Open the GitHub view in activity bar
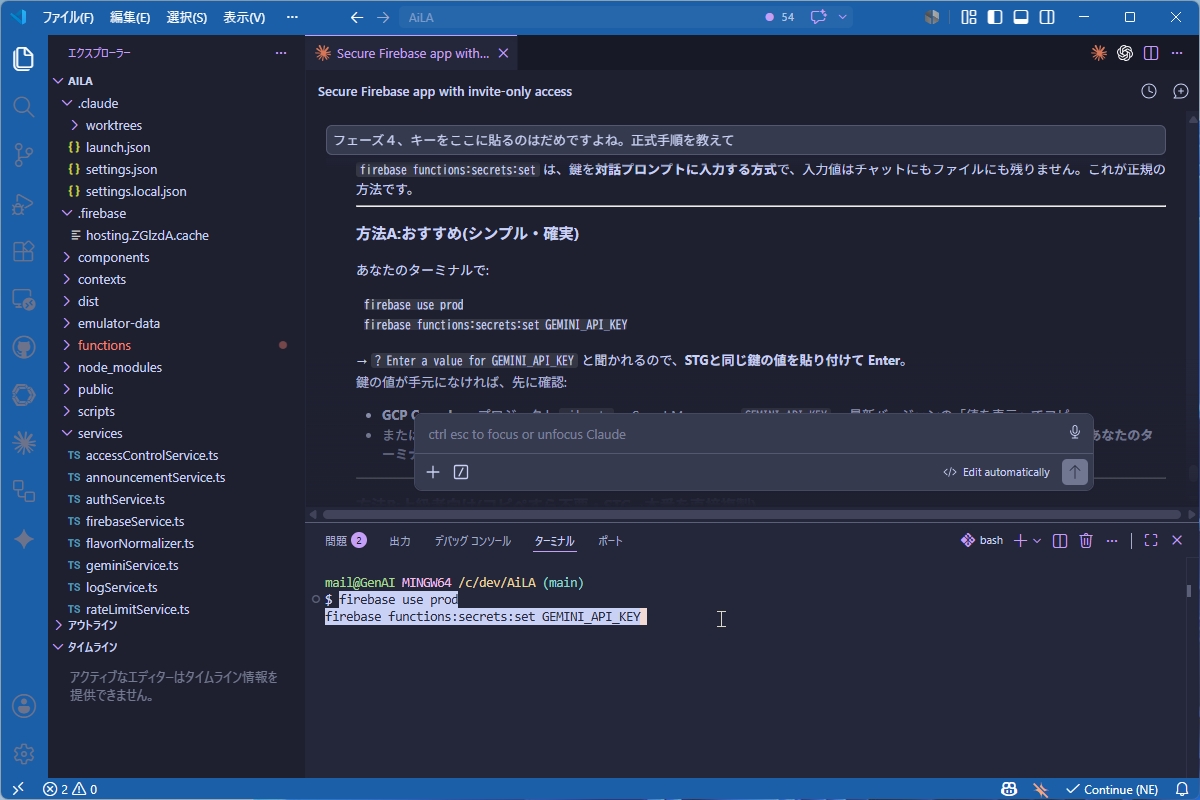Image resolution: width=1200 pixels, height=800 pixels. tap(24, 347)
